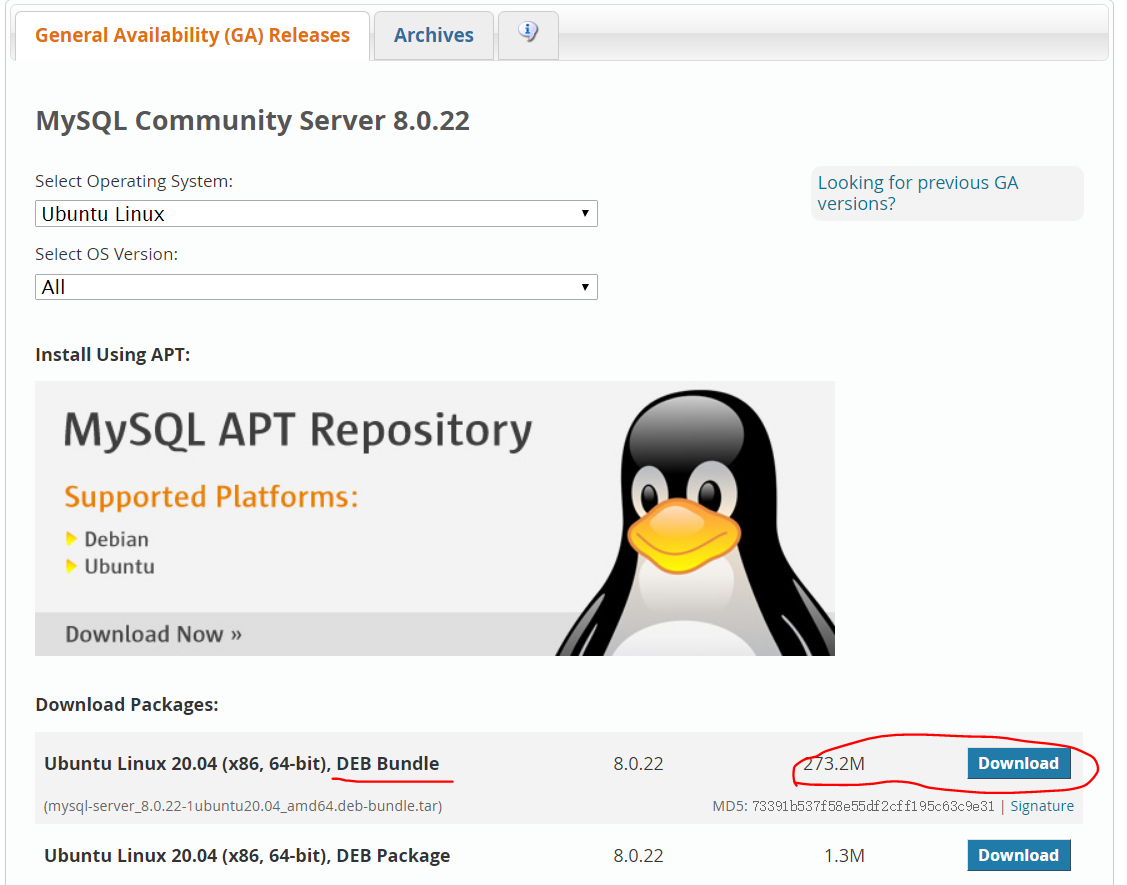Open the Select Operating System dropdown
1127x885 pixels.
(316, 213)
